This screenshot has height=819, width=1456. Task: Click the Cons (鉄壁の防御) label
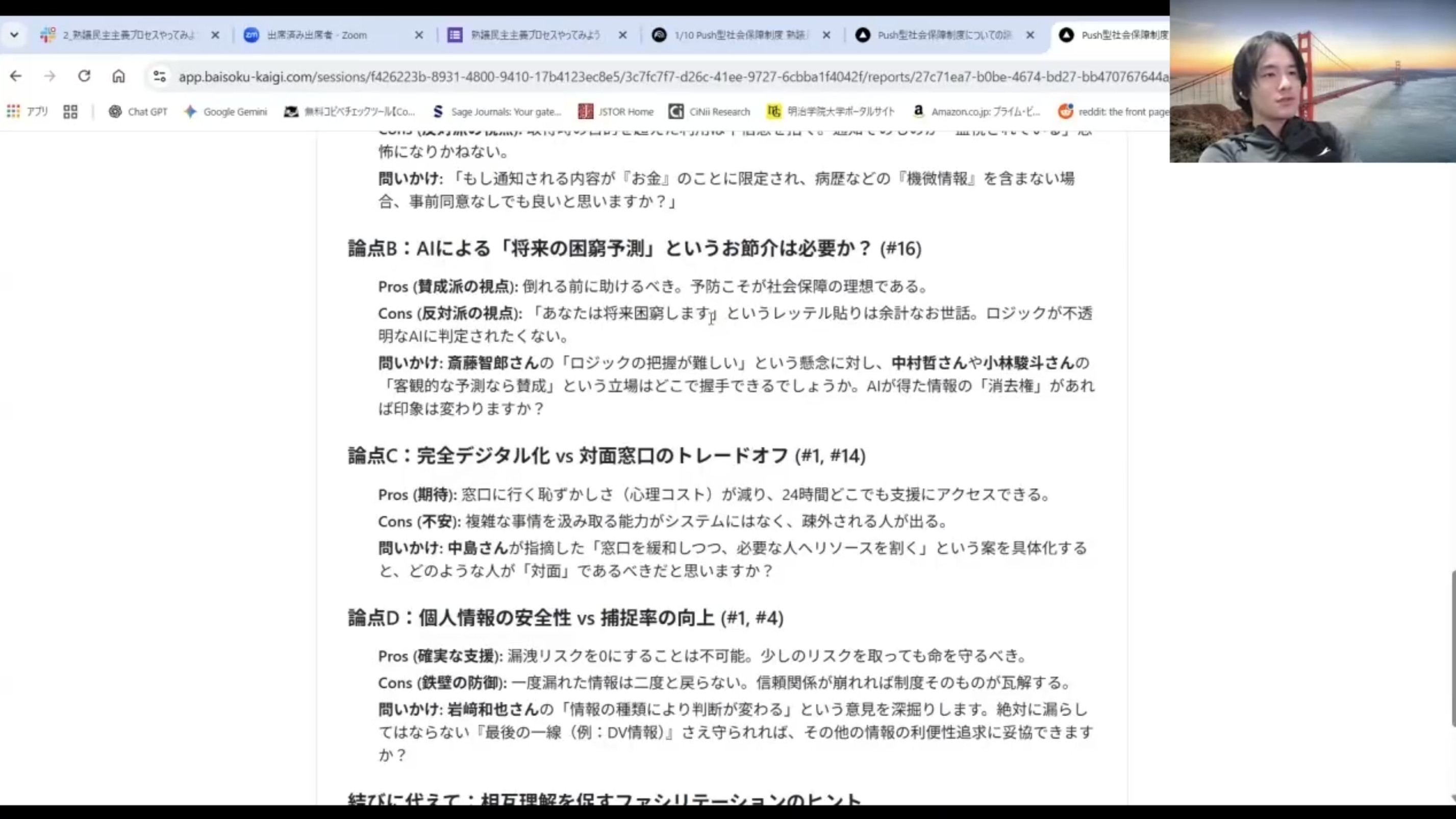click(443, 683)
